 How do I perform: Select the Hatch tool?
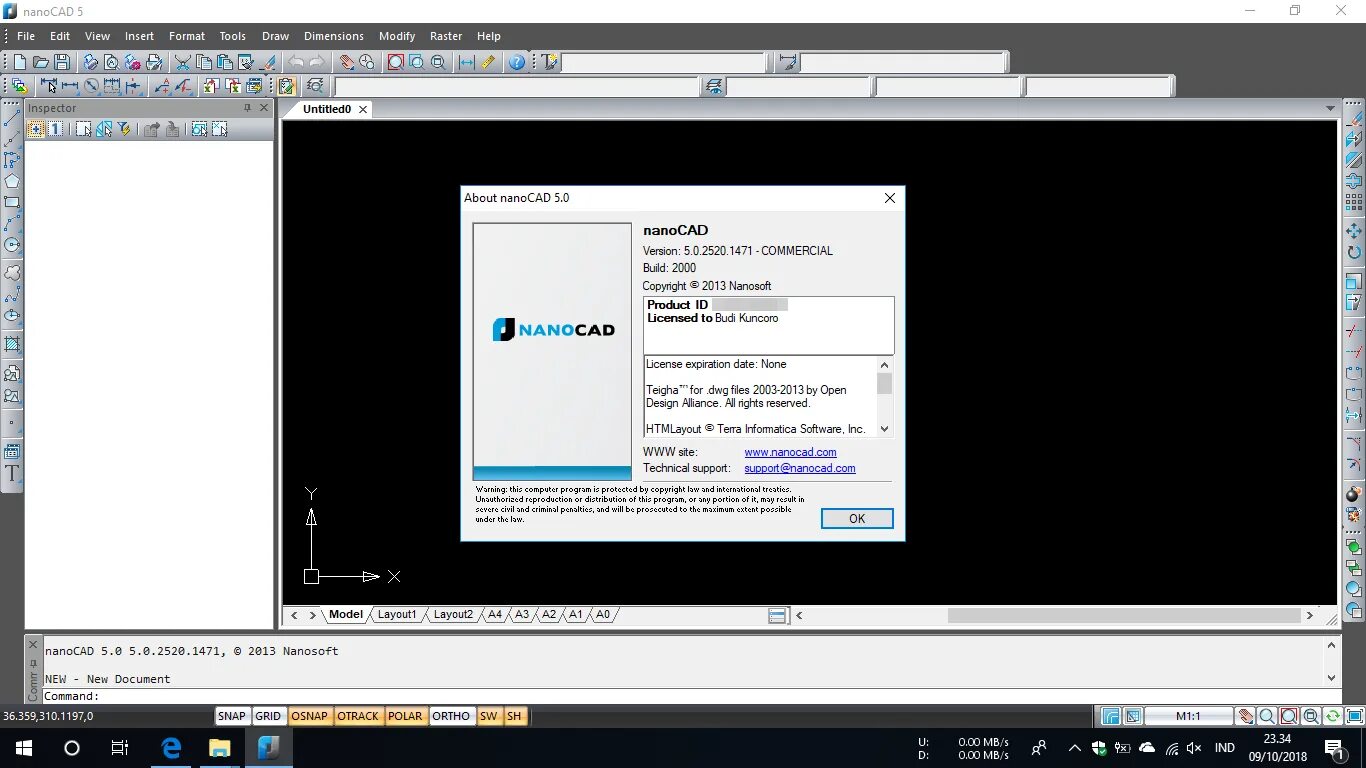click(x=12, y=344)
